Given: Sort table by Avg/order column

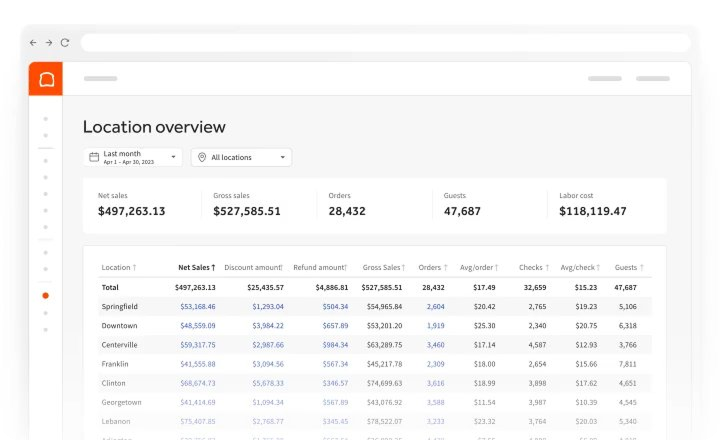Looking at the screenshot, I should [x=479, y=267].
